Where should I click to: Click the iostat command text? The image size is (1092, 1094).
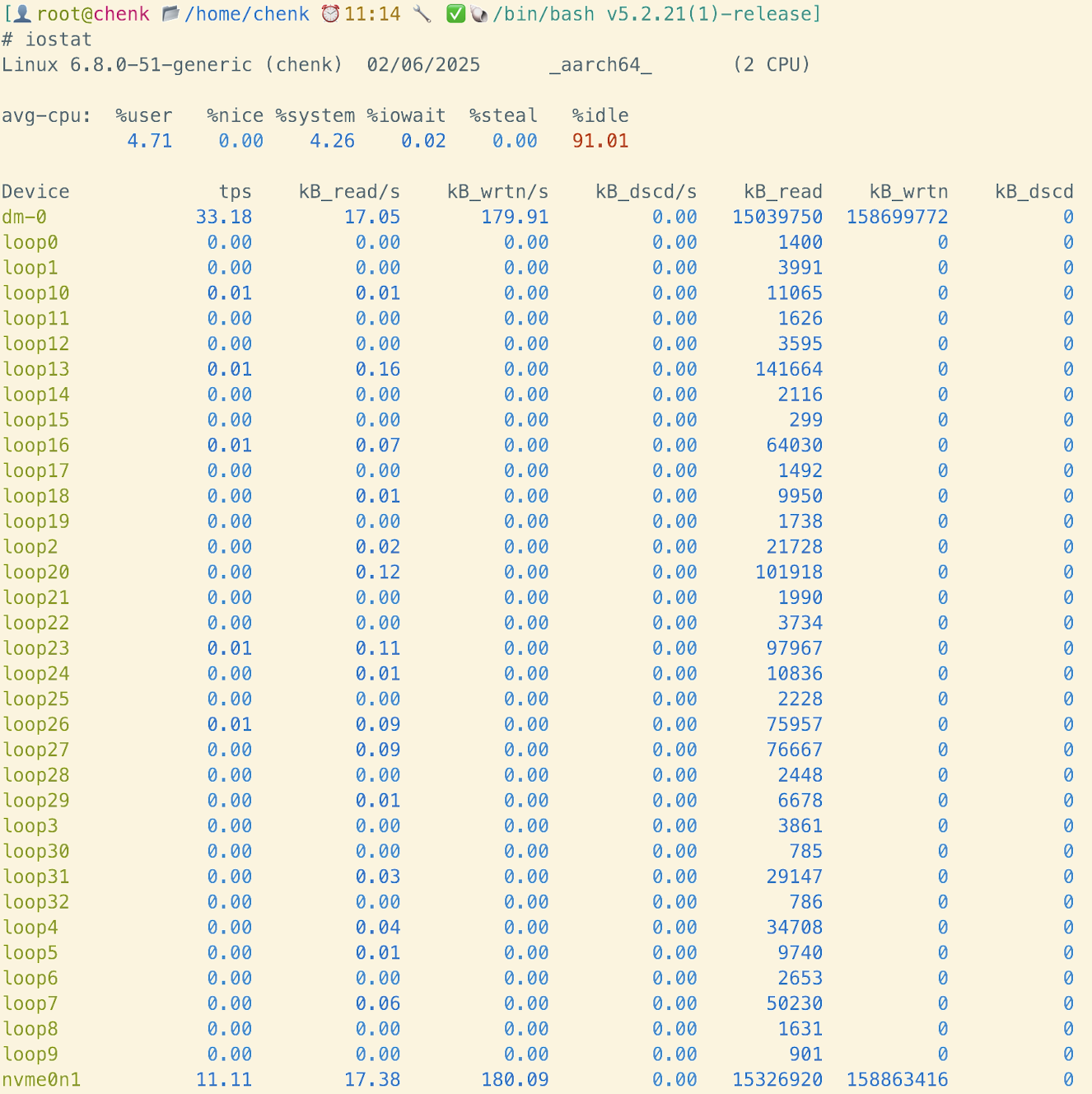point(58,40)
